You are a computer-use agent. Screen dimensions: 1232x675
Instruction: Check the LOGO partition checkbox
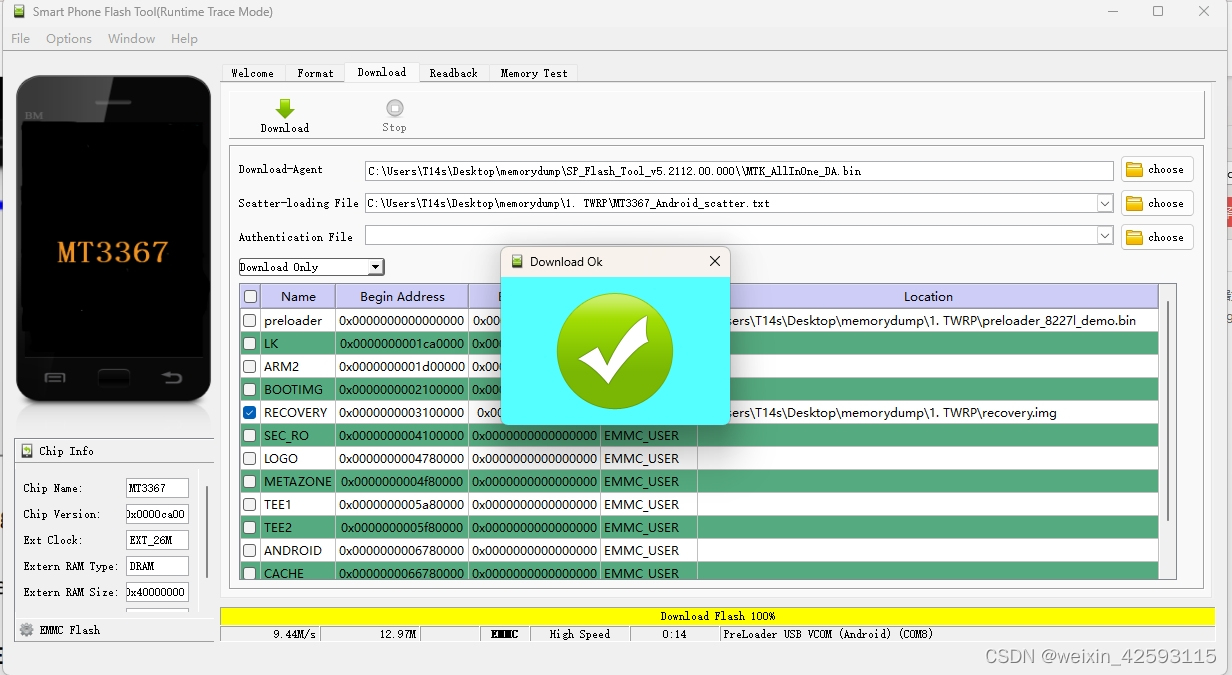(249, 458)
